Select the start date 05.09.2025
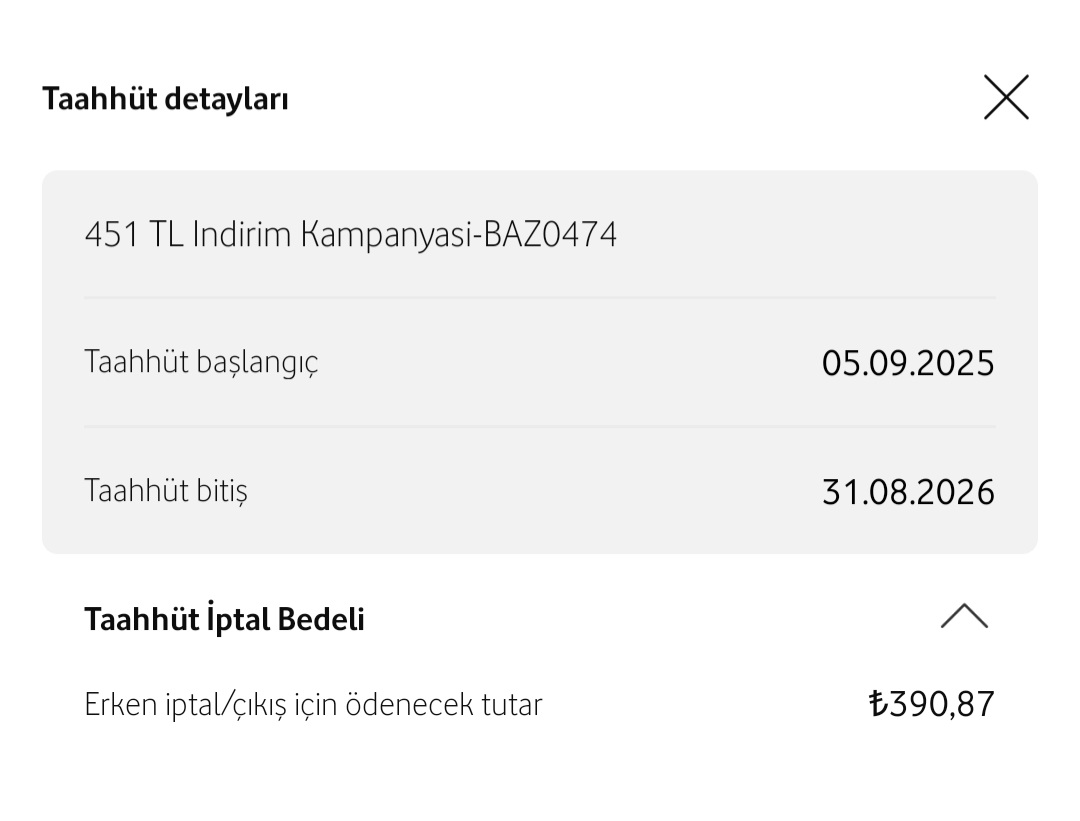Viewport: 1080px width, 821px height. (x=908, y=362)
